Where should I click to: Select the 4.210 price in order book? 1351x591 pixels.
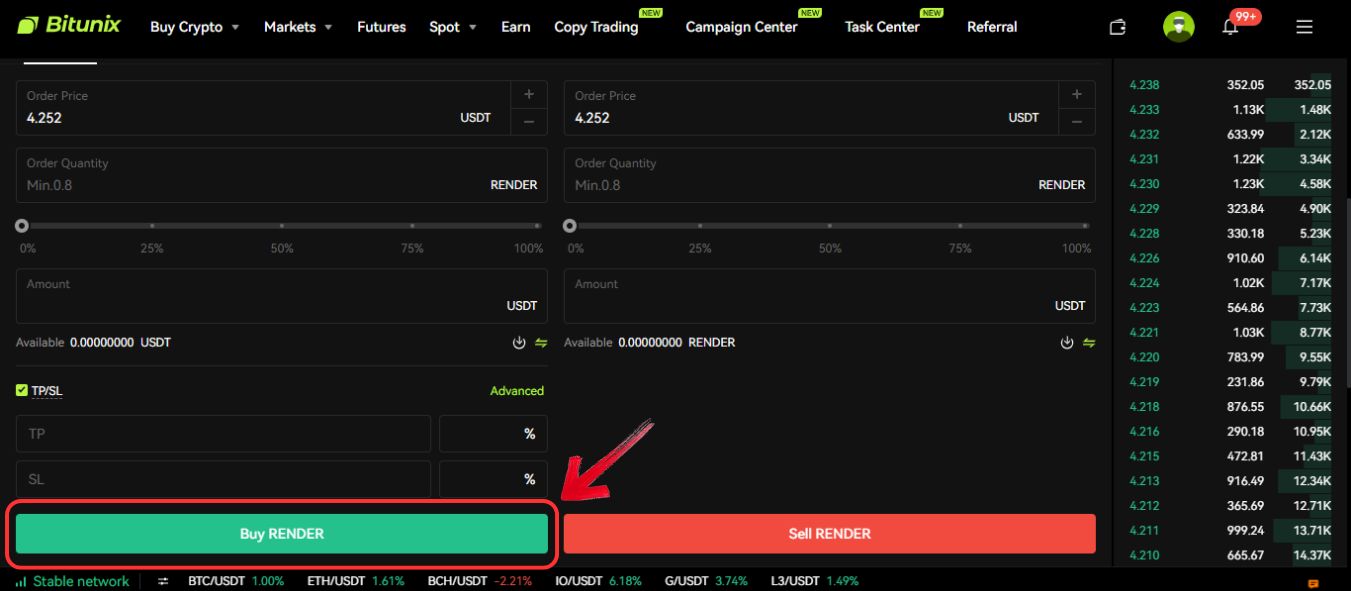pos(1144,555)
